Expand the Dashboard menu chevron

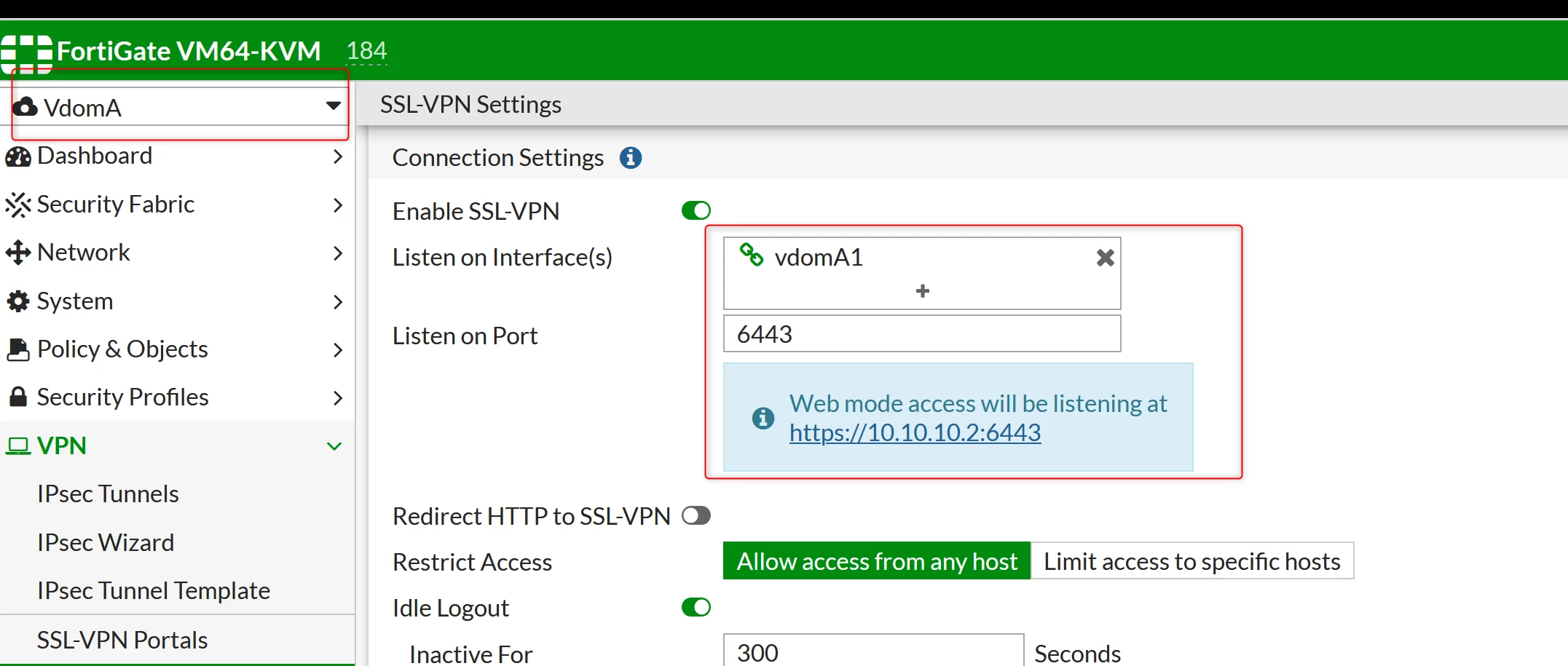click(x=337, y=156)
